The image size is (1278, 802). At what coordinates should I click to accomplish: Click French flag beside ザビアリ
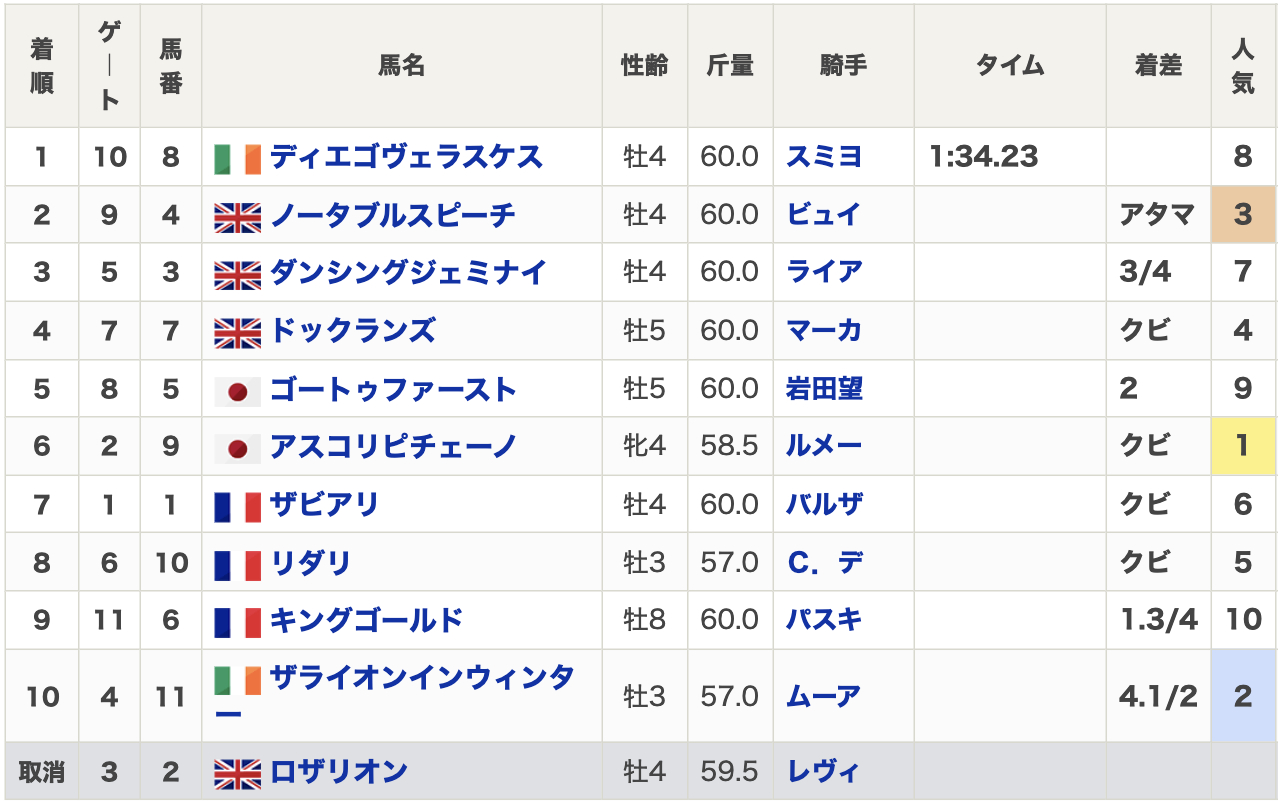pos(238,507)
